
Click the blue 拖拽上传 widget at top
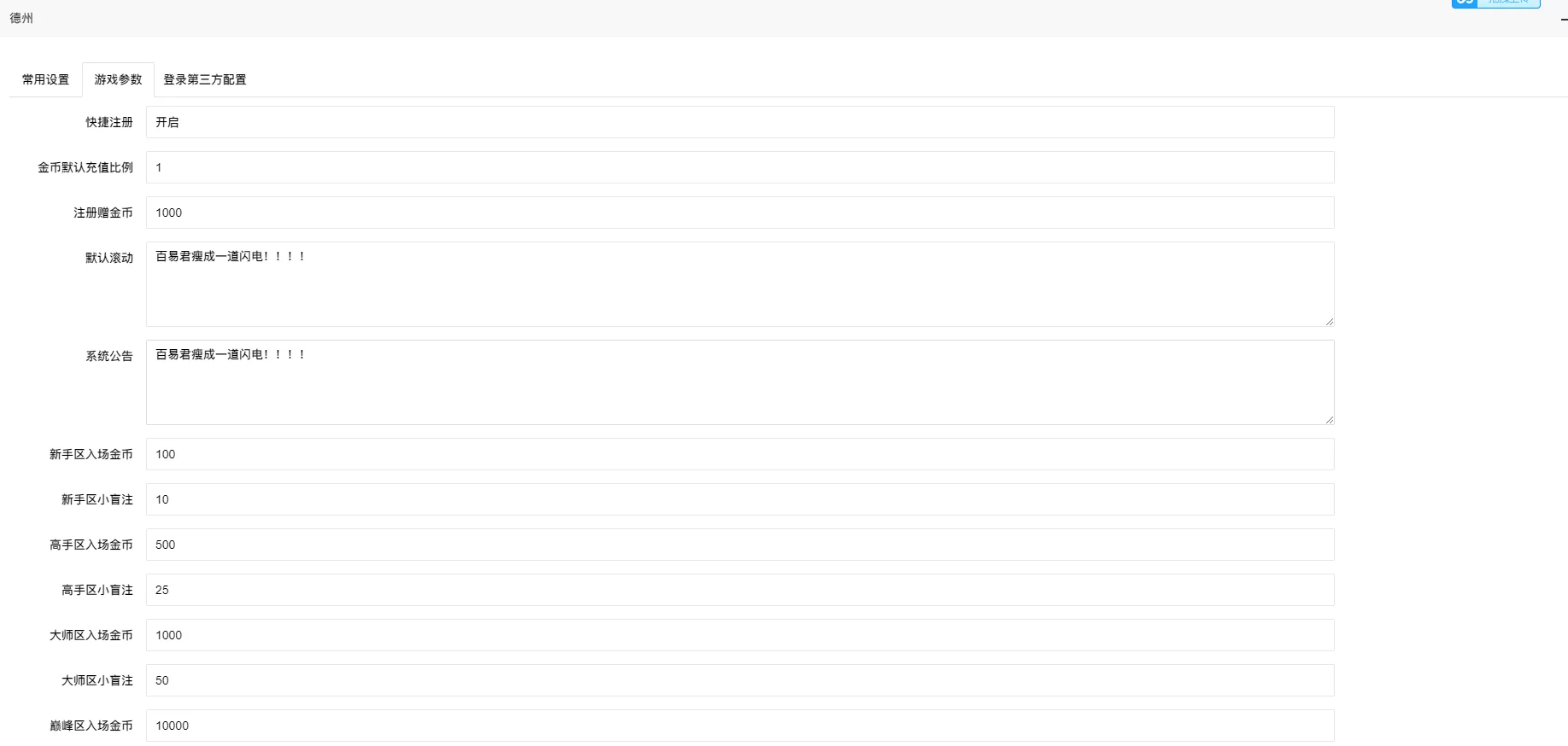(1495, 3)
